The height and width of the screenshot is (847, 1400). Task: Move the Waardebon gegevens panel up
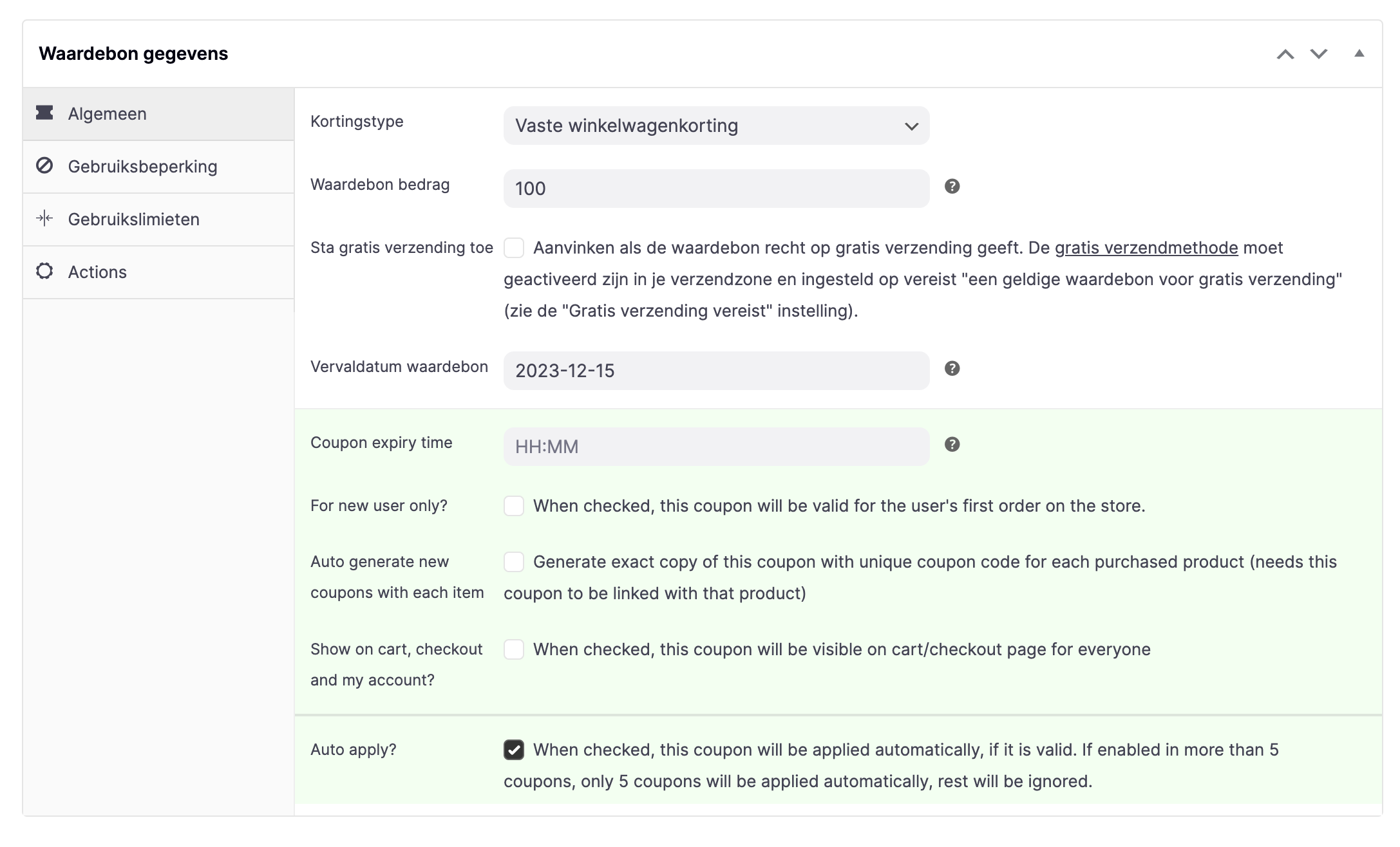[1285, 54]
